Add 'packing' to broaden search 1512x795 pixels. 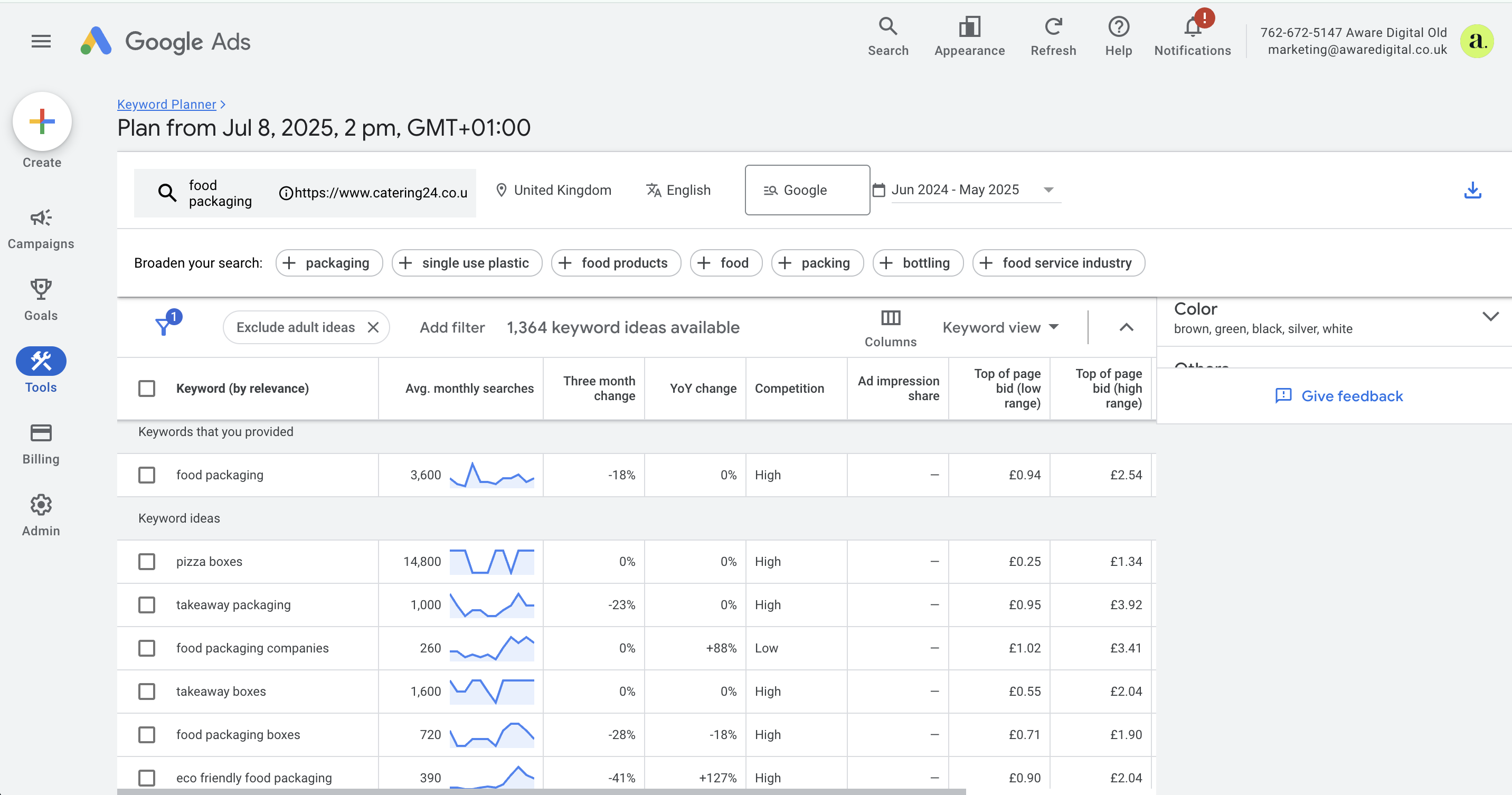click(x=817, y=263)
